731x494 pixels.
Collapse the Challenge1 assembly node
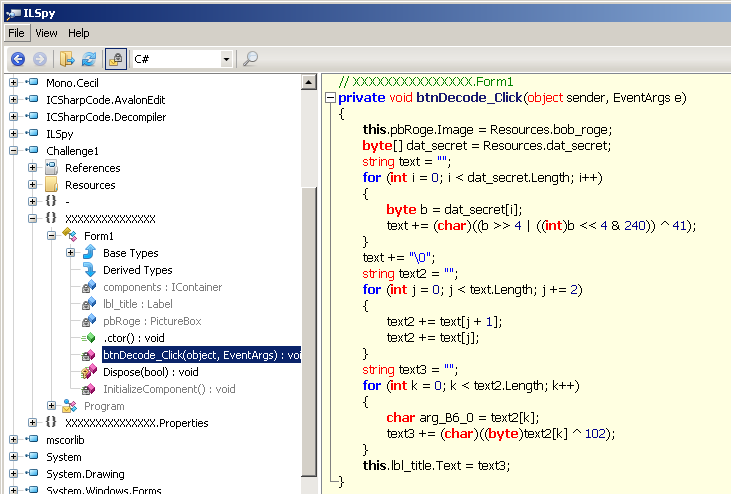tap(14, 151)
